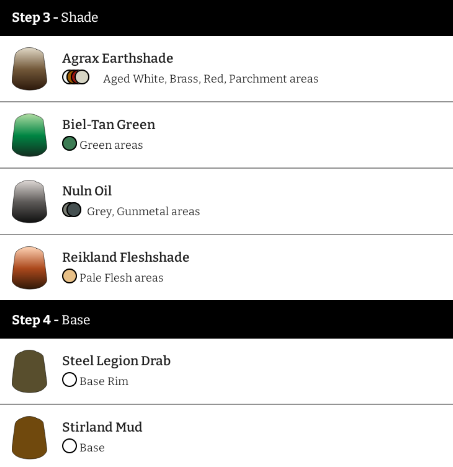This screenshot has height=467, width=453.
Task: Click the overlapping swatches under Agrax Earthshade
Action: pyautogui.click(x=76, y=77)
